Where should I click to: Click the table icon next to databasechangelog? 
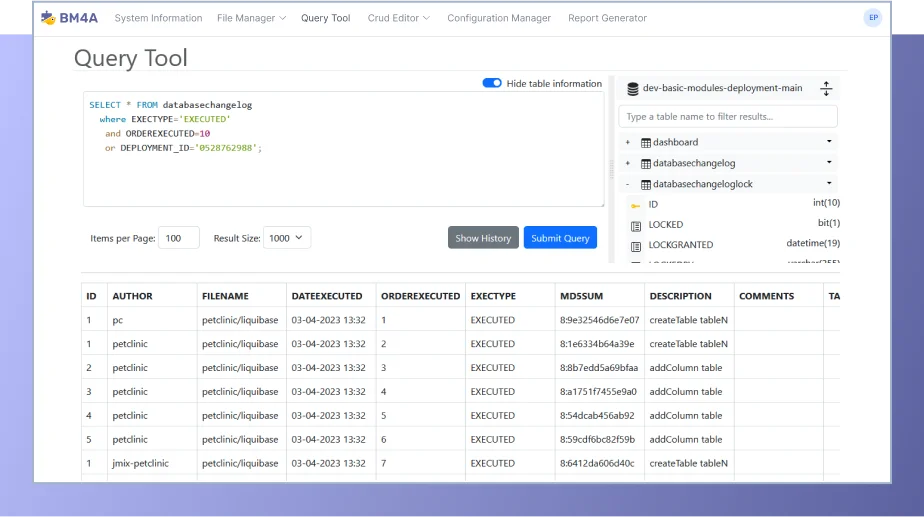[645, 163]
